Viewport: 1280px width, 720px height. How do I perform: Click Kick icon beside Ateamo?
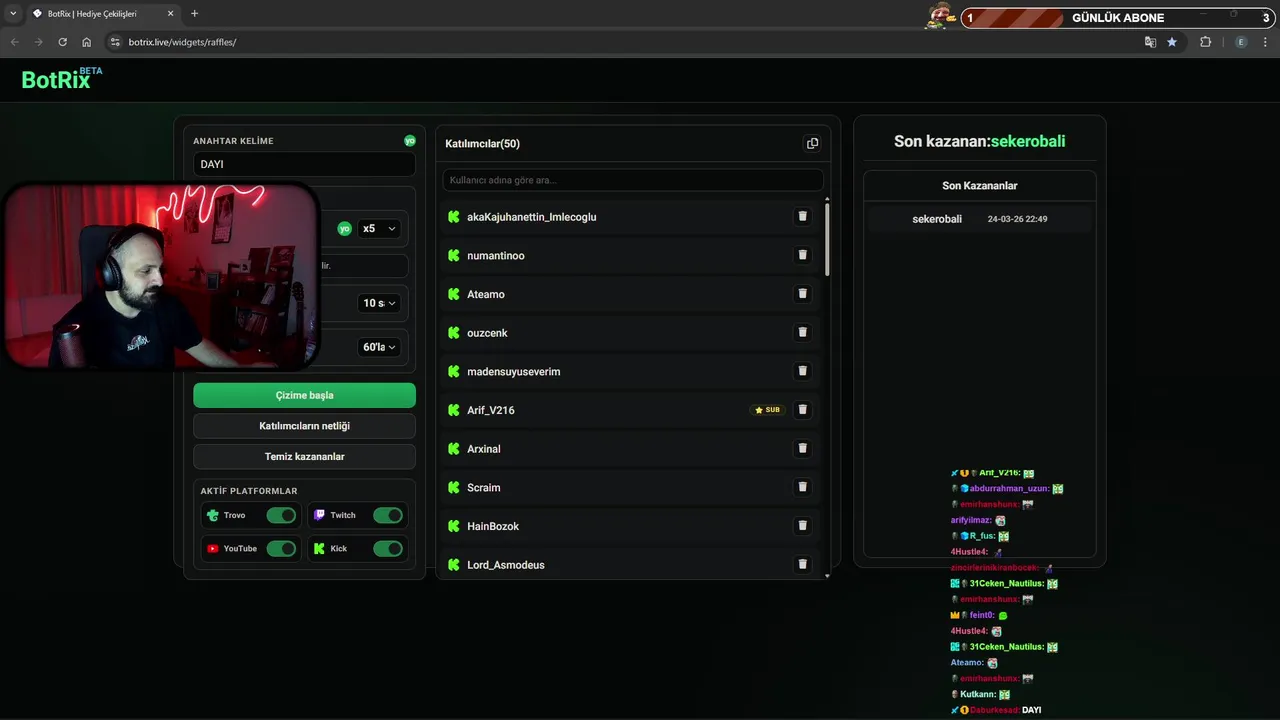pyautogui.click(x=454, y=294)
